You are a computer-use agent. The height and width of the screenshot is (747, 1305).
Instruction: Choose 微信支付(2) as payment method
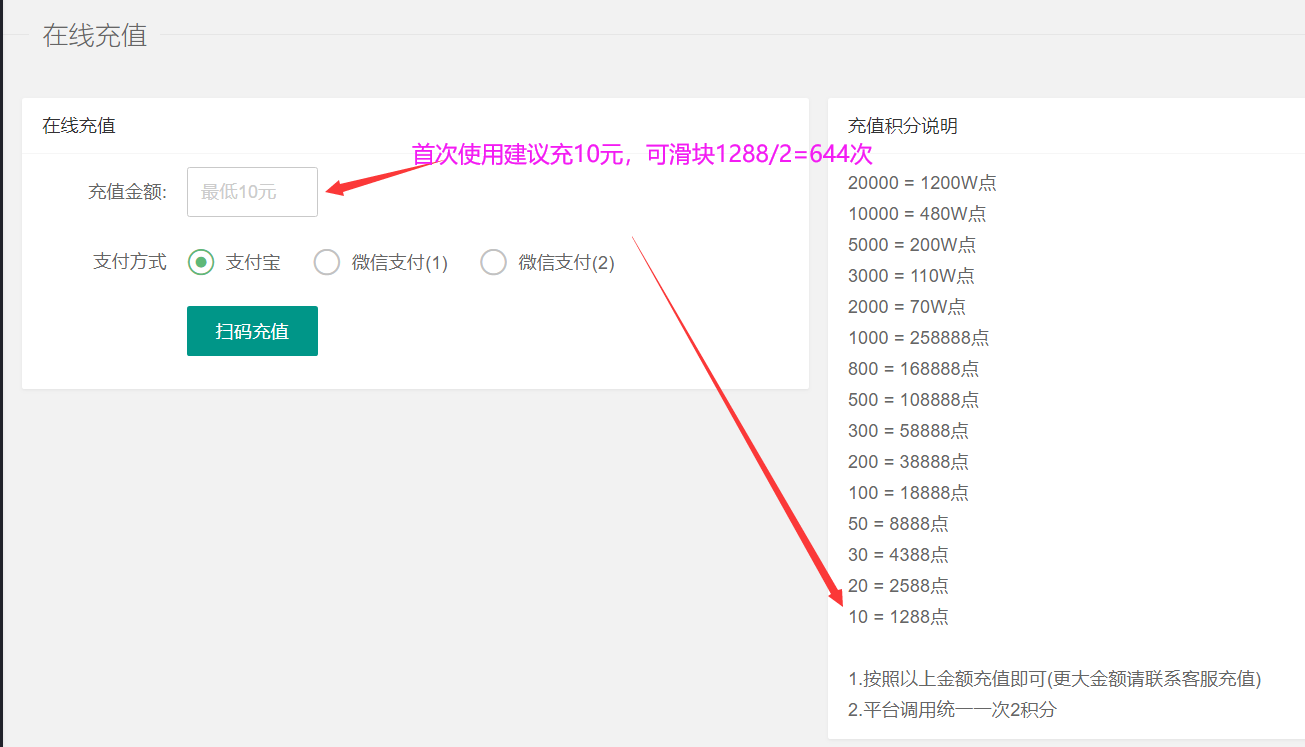[x=494, y=262]
